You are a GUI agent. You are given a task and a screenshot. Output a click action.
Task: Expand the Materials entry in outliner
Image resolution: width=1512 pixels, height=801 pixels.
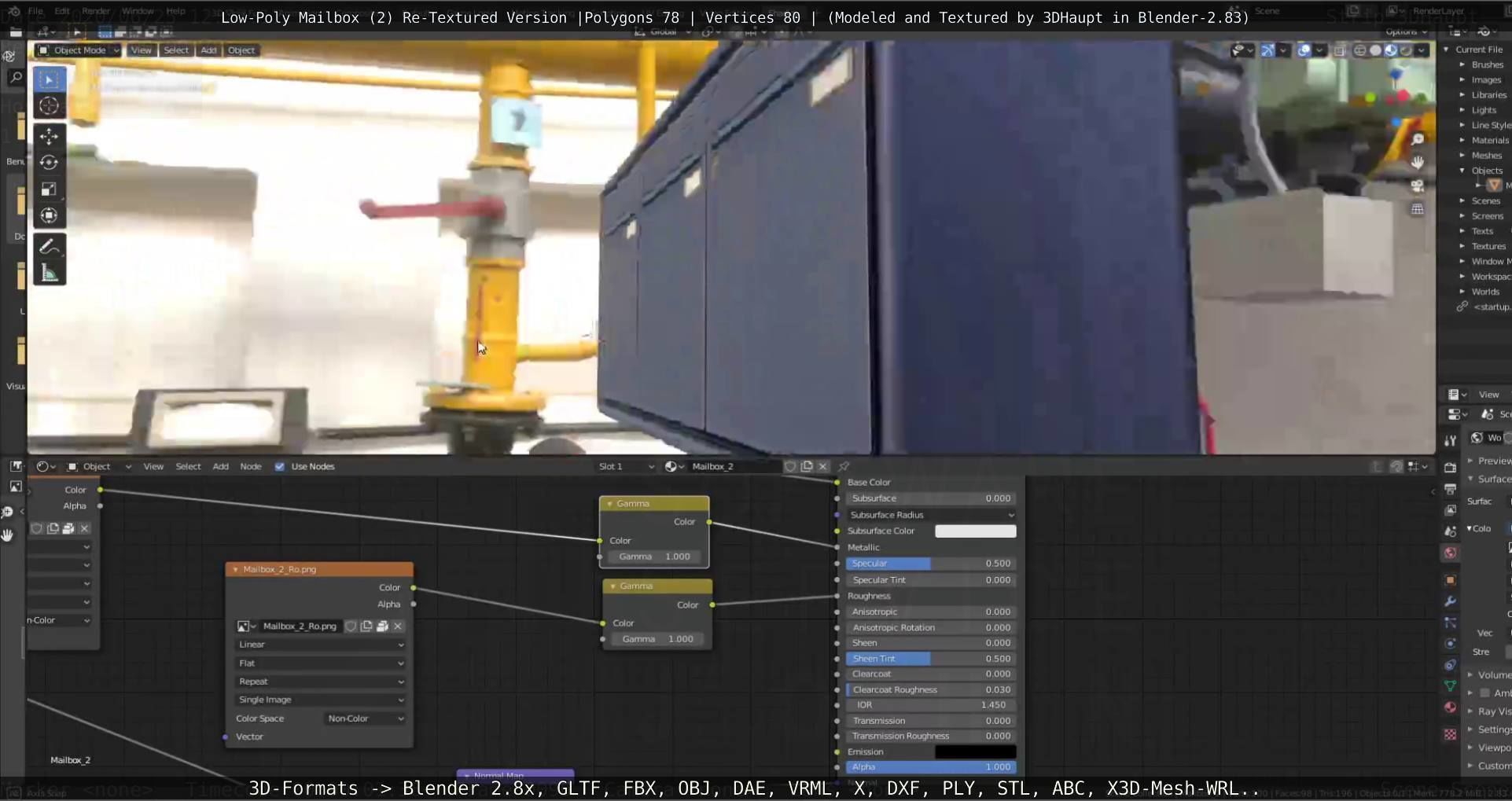tap(1462, 141)
